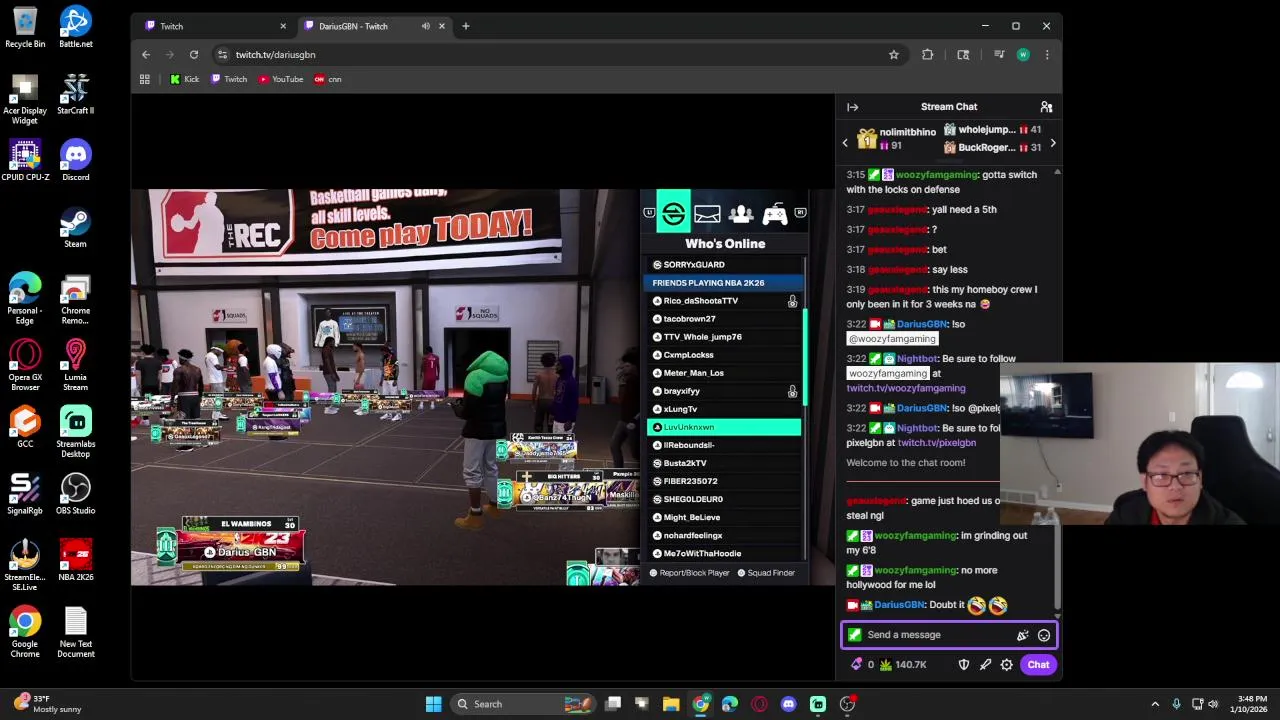Open the Kick bookmark
This screenshot has width=1280, height=720.
(185, 79)
